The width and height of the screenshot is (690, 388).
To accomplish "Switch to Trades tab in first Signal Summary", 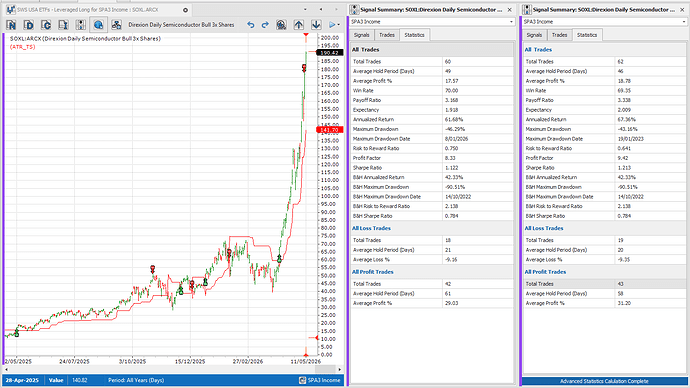I will [x=387, y=35].
